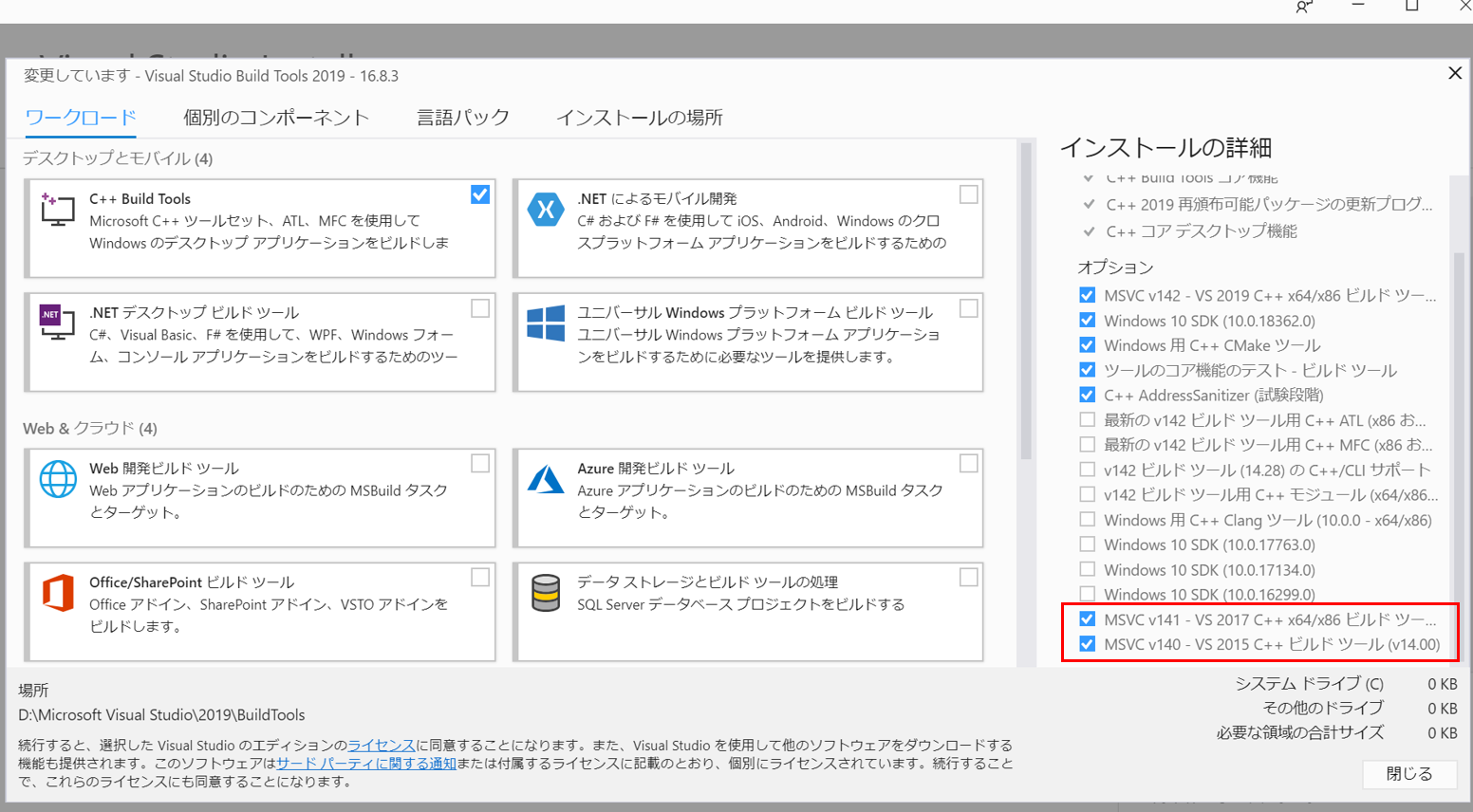Click the C++ コア デスクトップ機能 item
The height and width of the screenshot is (812, 1473).
point(1202,231)
